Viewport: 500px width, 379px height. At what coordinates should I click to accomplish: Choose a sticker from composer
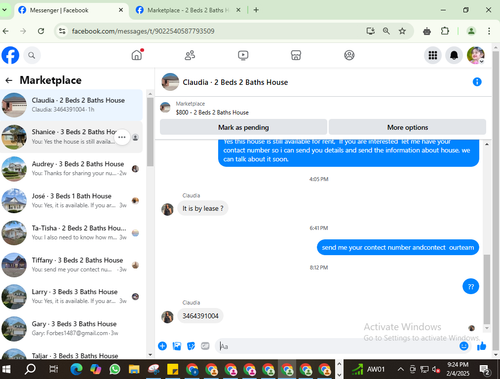tap(191, 346)
